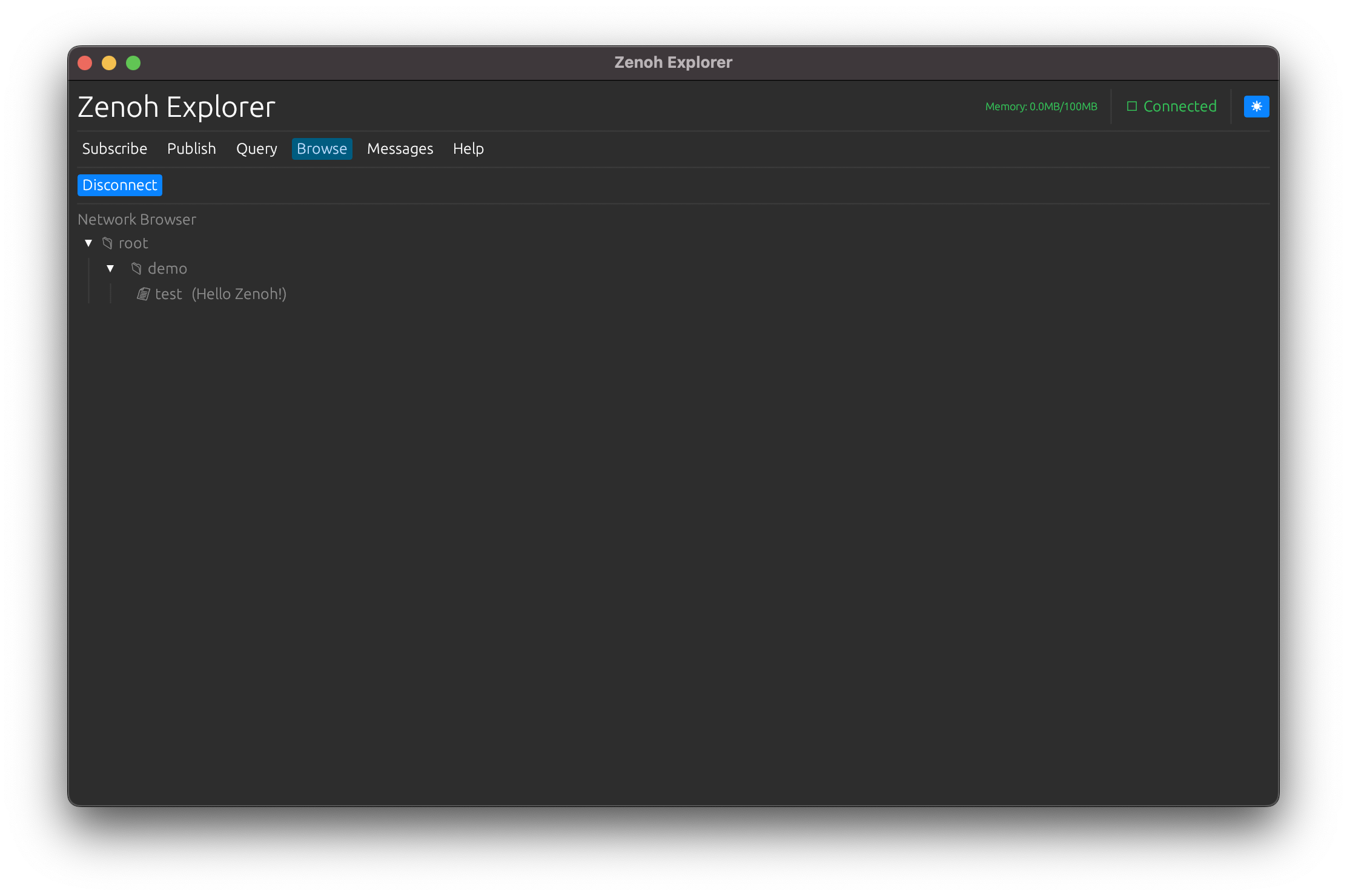Switch to the Publish tab

[191, 149]
